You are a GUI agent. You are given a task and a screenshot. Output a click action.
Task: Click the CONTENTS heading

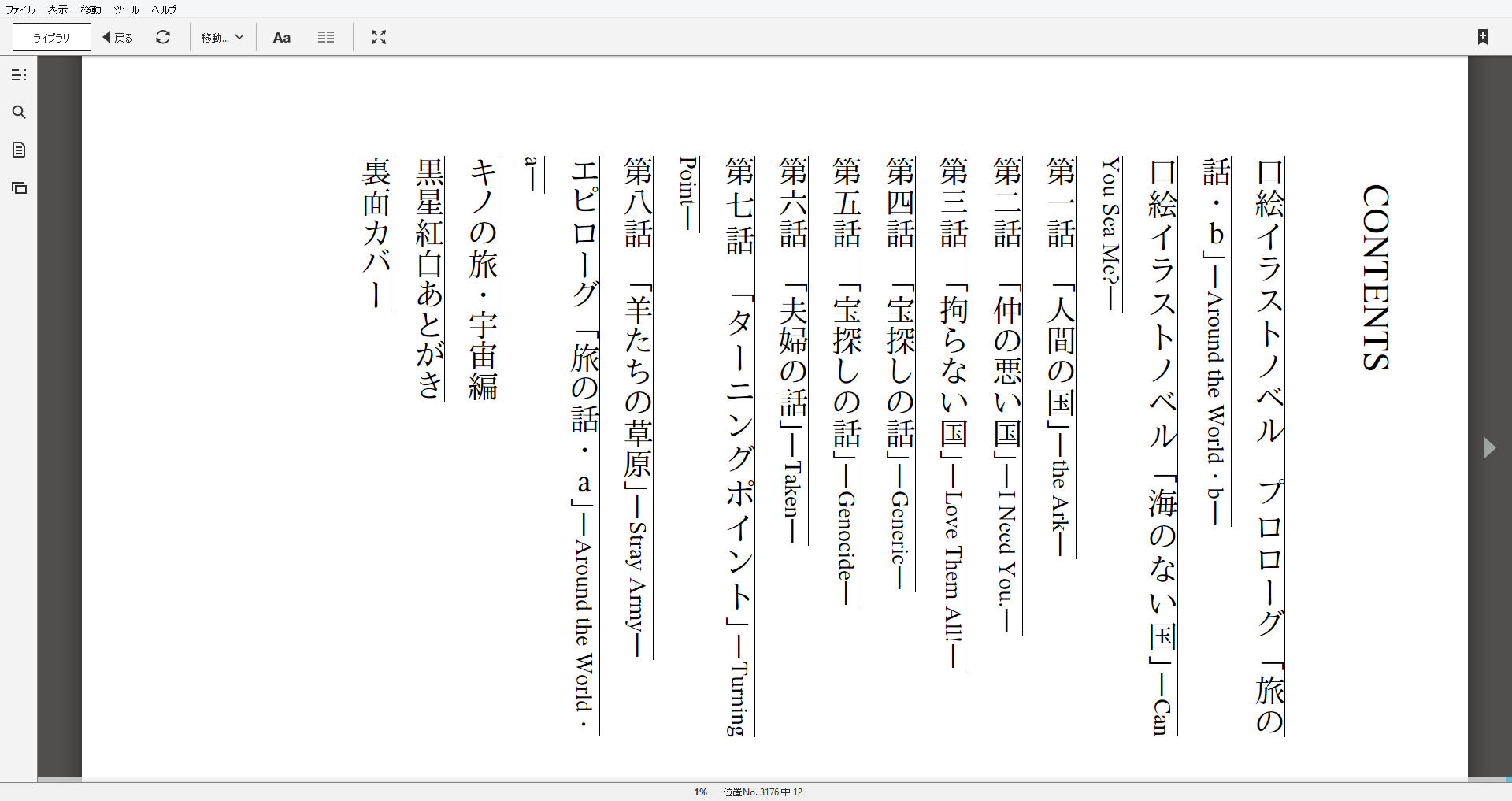click(x=1375, y=277)
